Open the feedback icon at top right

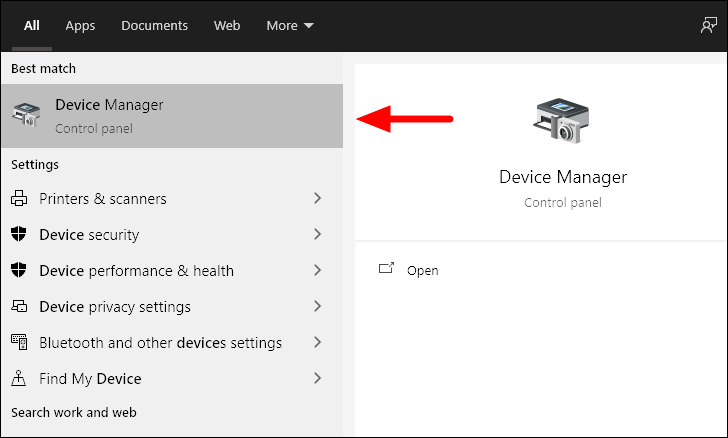[708, 26]
